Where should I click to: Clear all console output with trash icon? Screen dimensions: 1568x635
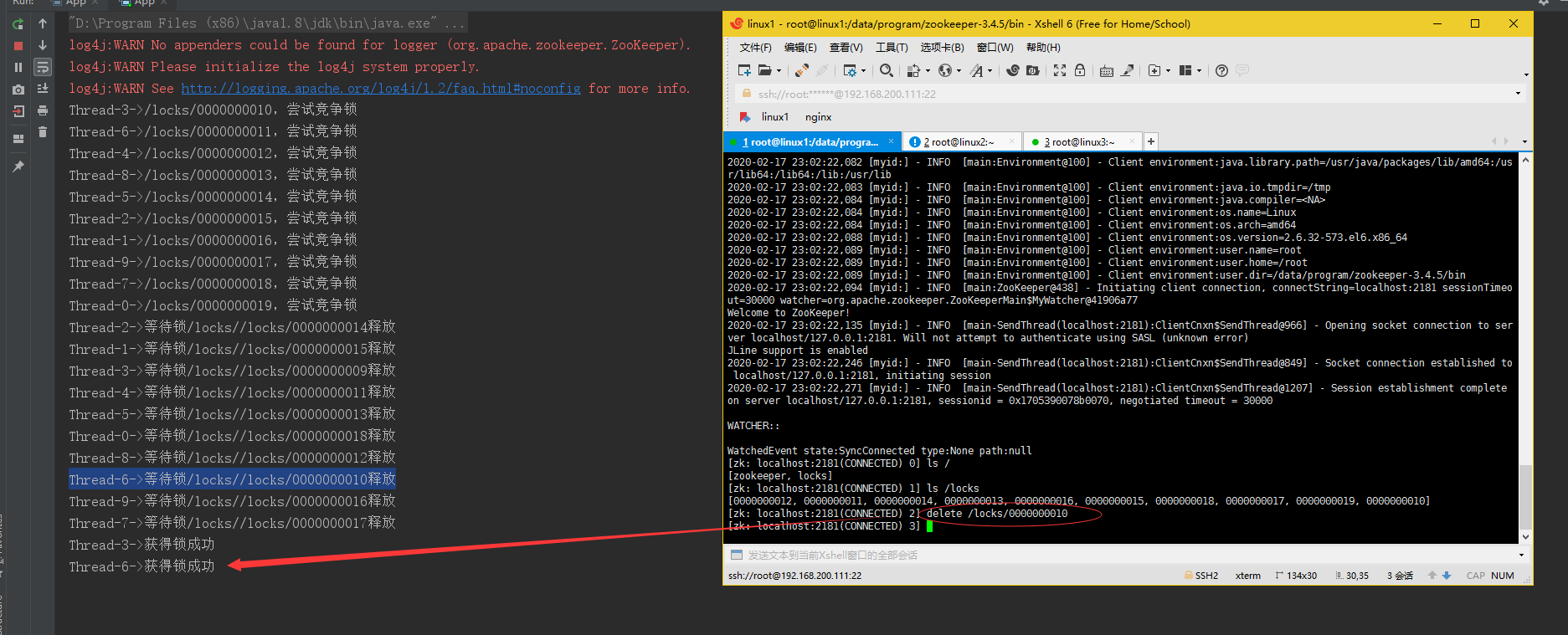(43, 132)
